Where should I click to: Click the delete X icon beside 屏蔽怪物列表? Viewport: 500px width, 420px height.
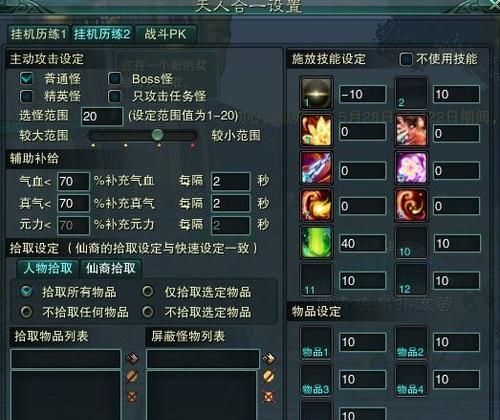coord(268,397)
